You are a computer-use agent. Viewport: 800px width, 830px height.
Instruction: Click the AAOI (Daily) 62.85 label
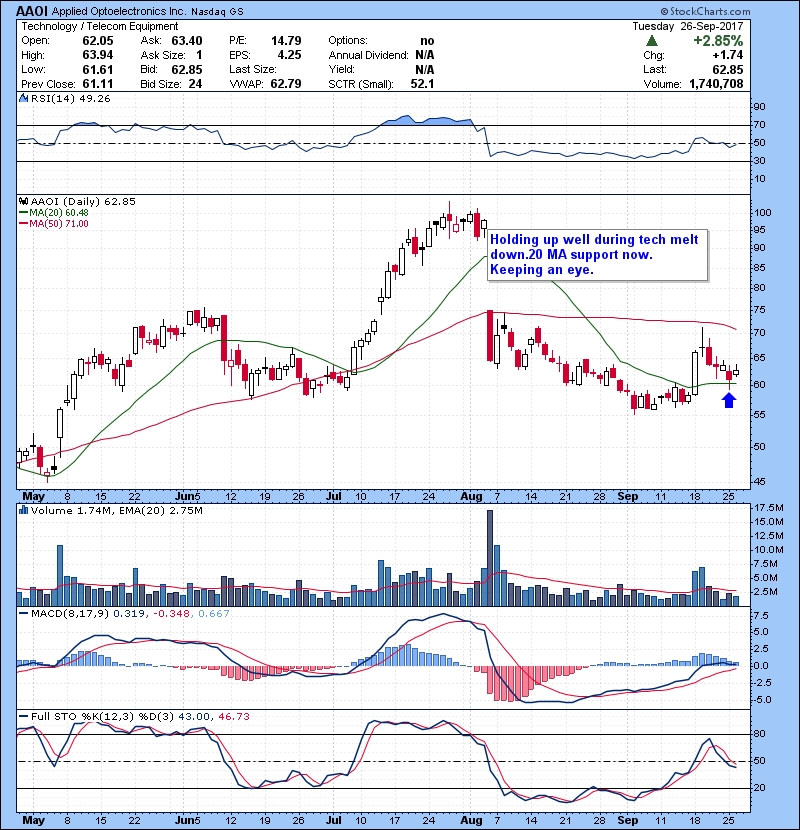coord(83,201)
